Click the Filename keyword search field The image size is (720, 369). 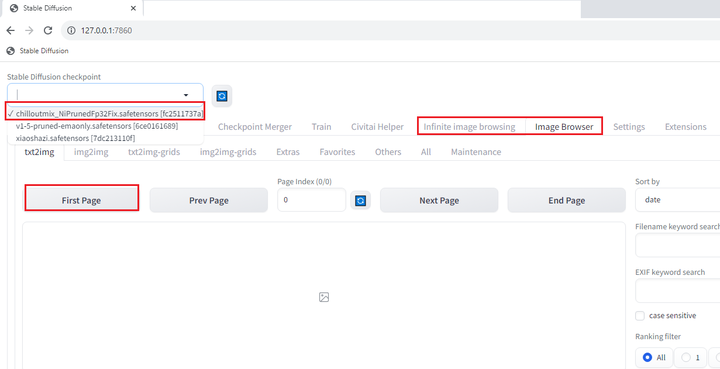point(678,246)
